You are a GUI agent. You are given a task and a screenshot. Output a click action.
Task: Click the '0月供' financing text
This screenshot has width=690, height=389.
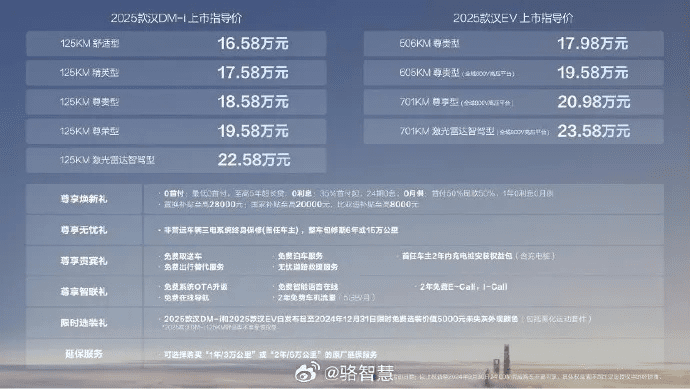414,194
